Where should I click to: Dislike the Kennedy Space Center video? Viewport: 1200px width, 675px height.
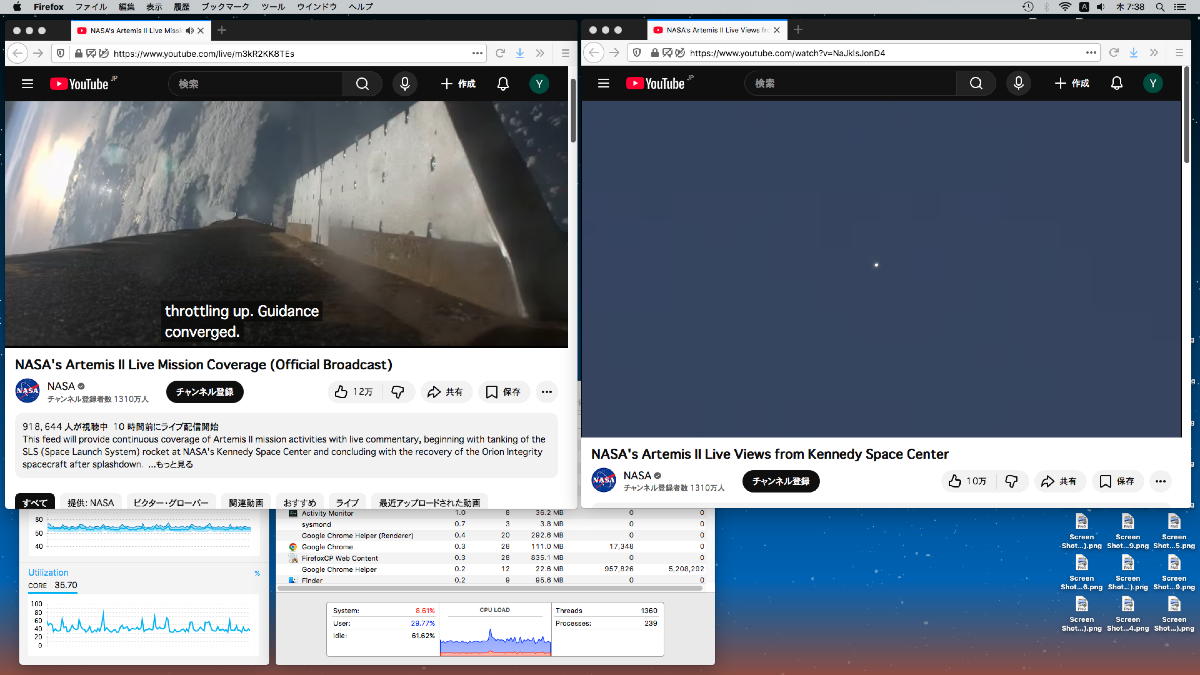click(1011, 481)
